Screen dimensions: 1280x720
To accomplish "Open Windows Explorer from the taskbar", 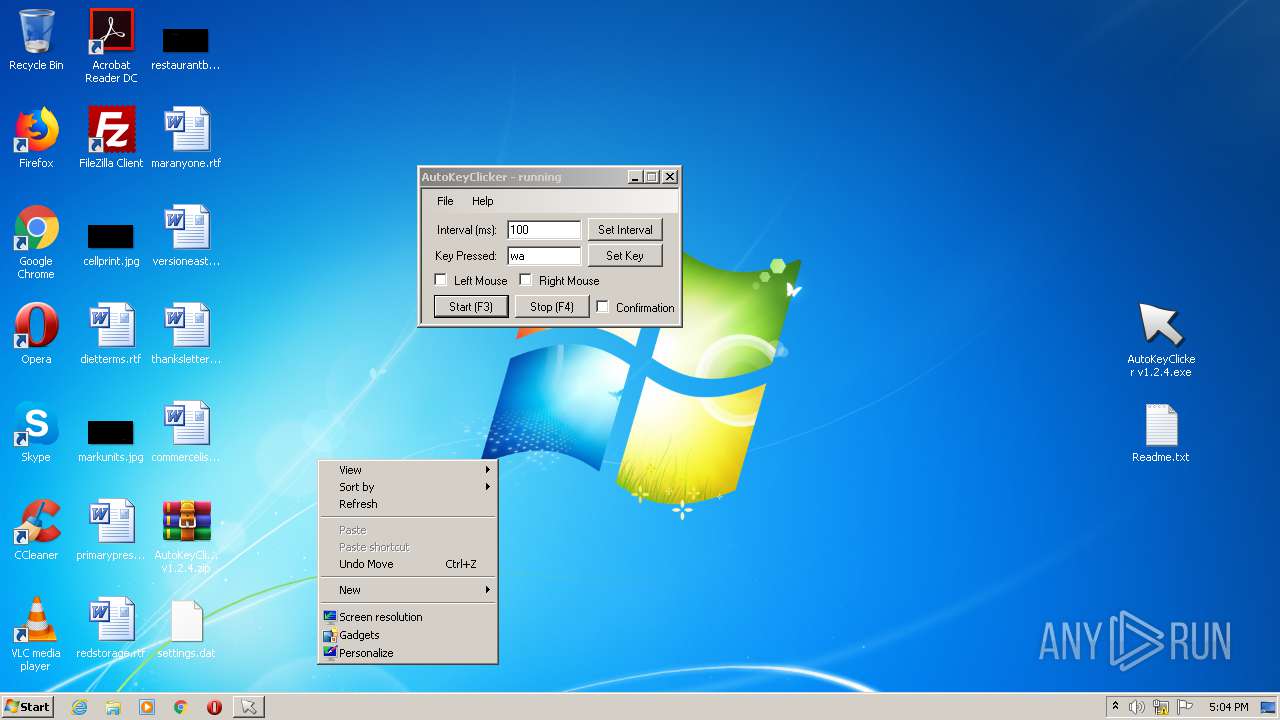I will click(x=113, y=707).
